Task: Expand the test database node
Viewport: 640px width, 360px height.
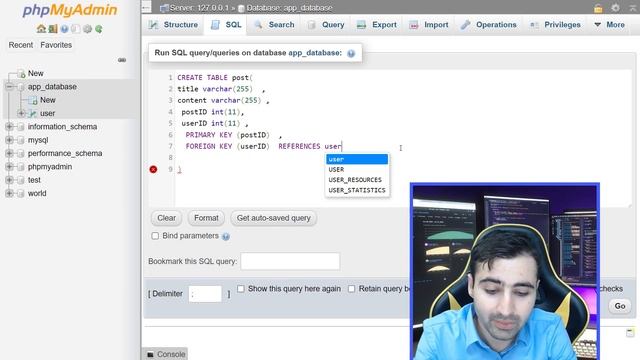Action: point(9,180)
